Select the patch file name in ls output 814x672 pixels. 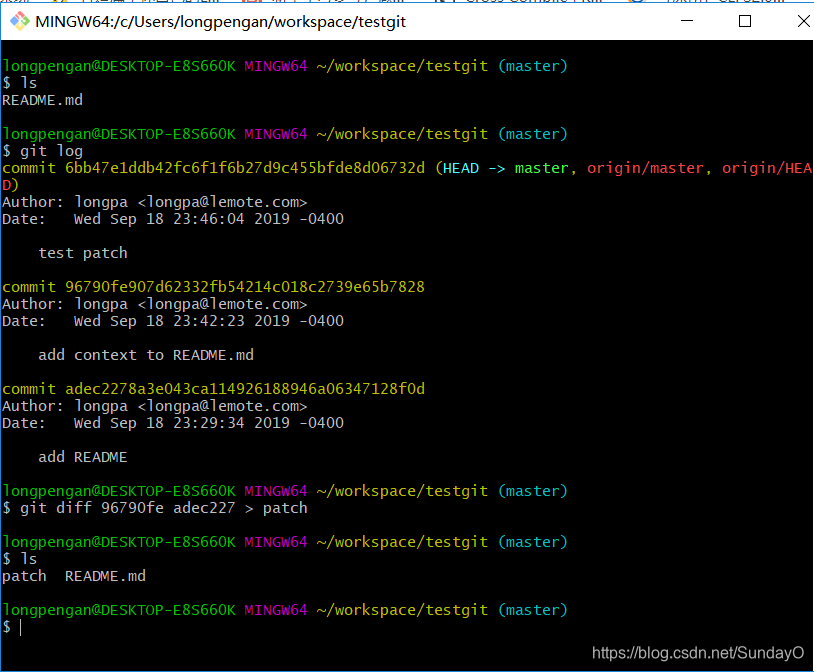[x=24, y=575]
